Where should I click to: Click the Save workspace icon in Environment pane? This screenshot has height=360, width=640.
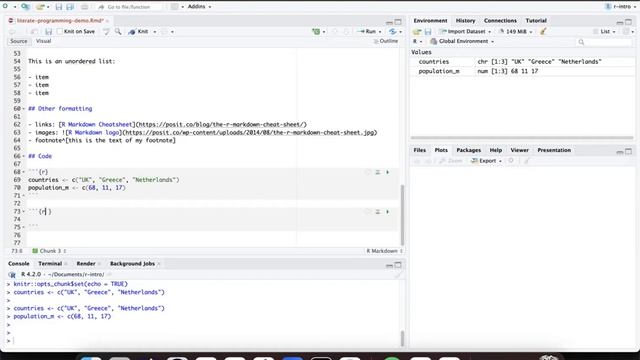[x=428, y=31]
